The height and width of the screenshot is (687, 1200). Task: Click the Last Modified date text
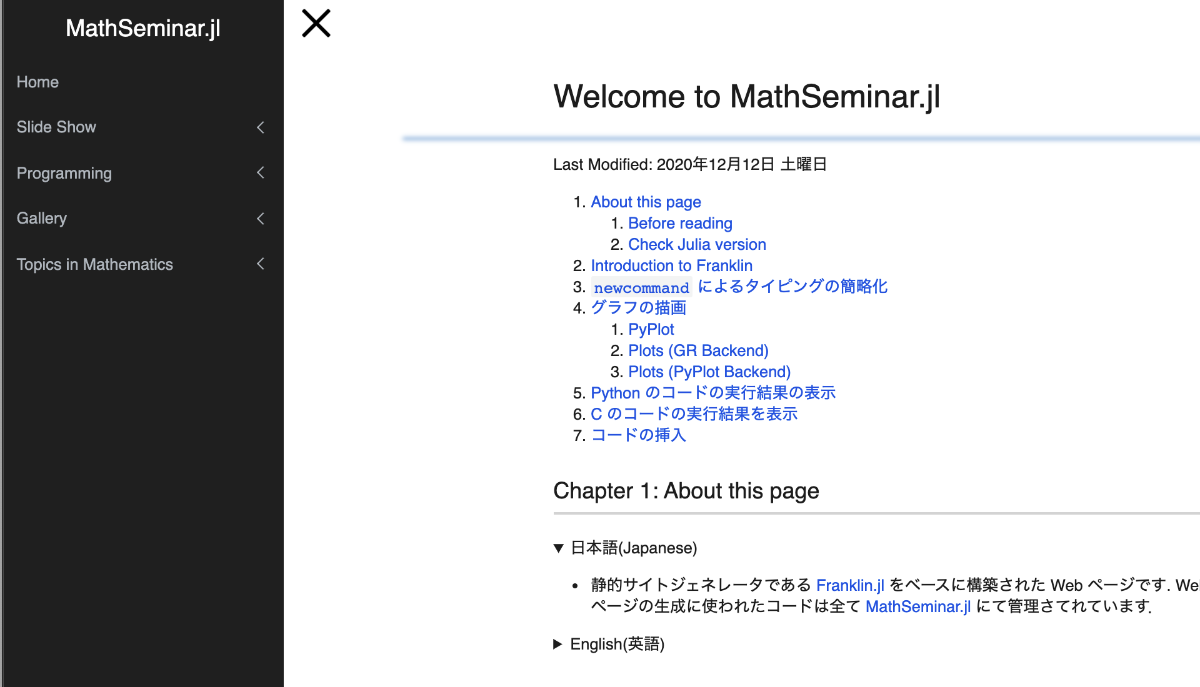pos(690,165)
